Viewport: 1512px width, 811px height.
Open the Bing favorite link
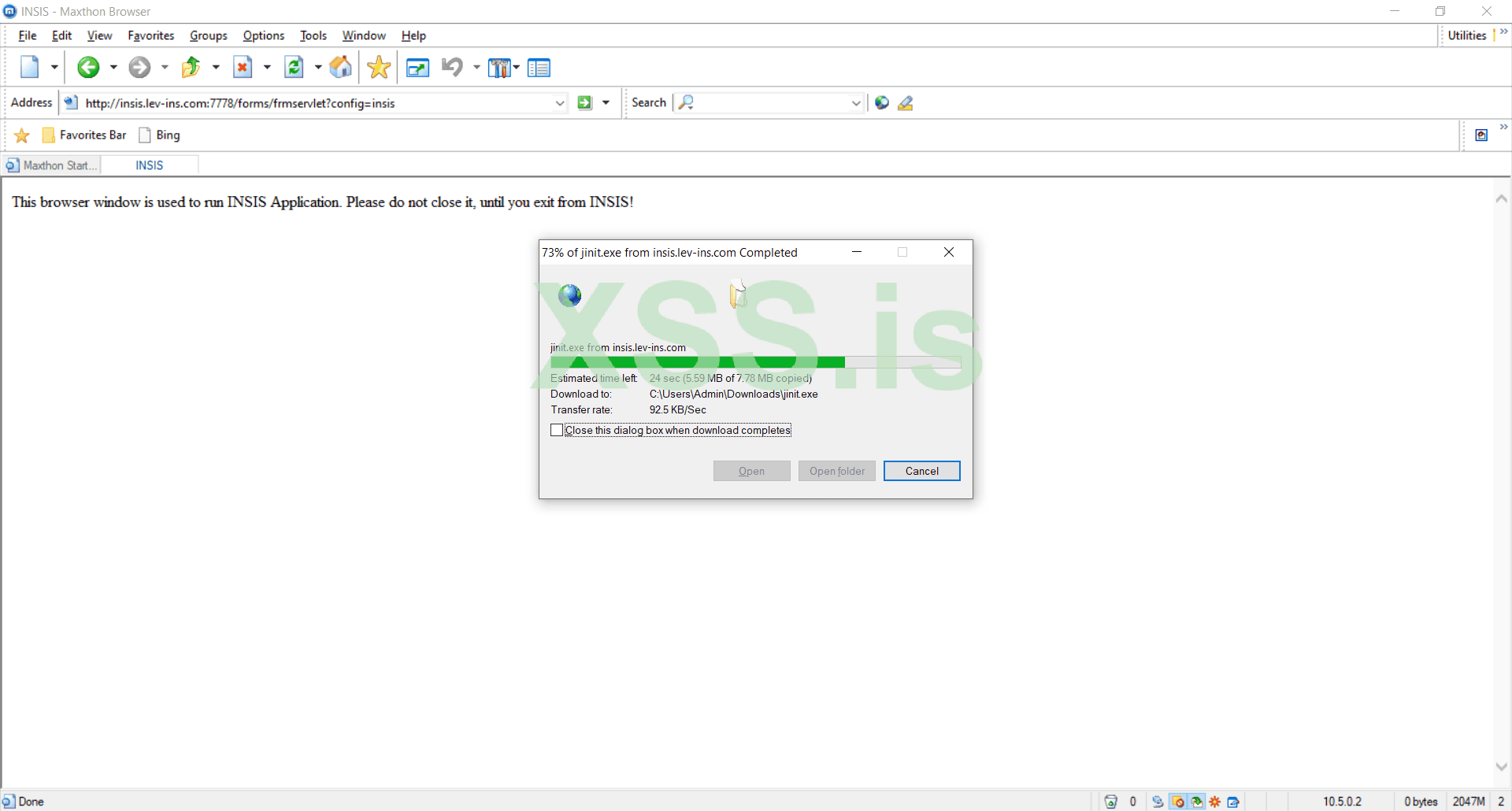tap(160, 135)
